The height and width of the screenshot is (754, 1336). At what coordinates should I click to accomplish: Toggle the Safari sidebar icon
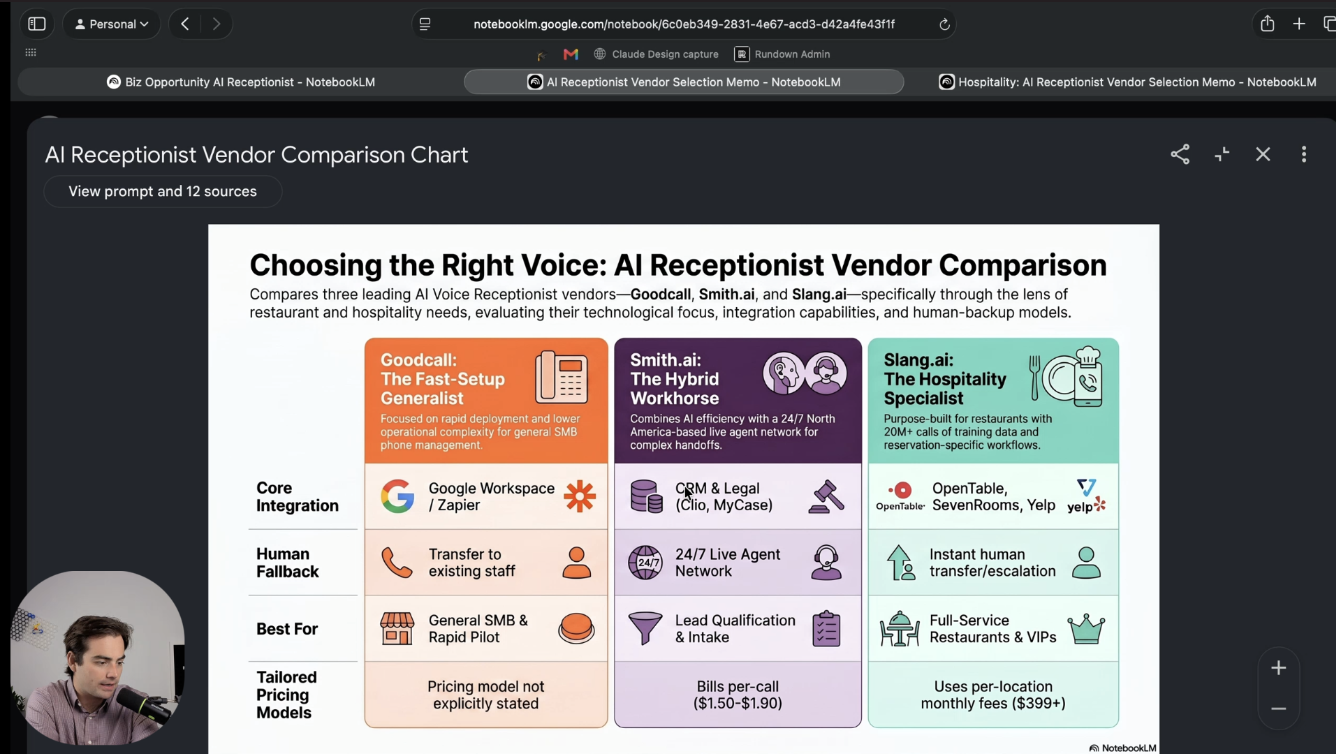[37, 24]
